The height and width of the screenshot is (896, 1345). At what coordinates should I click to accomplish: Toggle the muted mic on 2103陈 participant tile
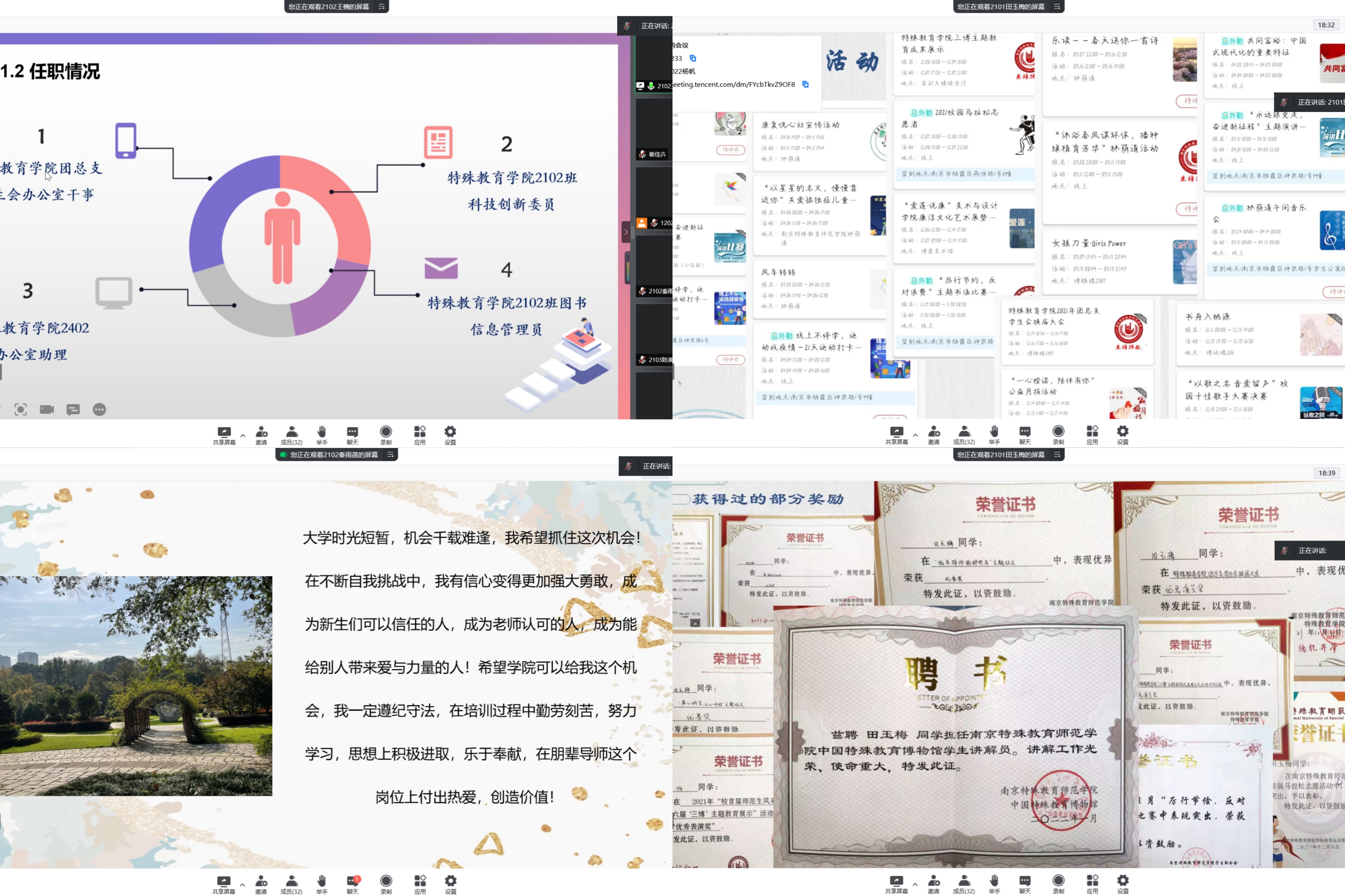pos(642,359)
